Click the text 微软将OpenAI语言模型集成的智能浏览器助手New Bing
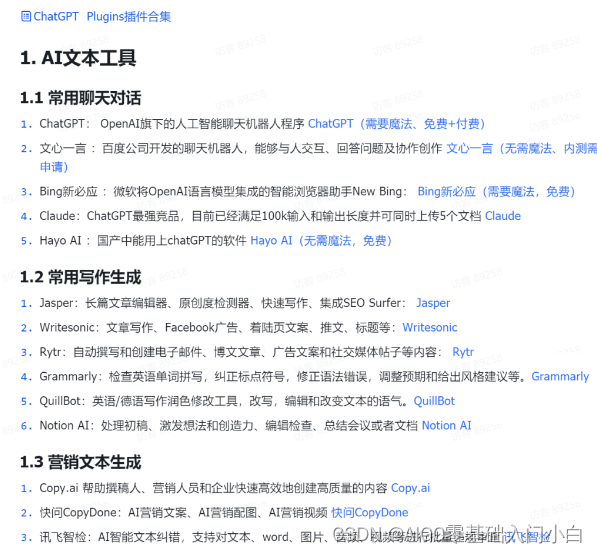597x554 pixels. [x=258, y=192]
